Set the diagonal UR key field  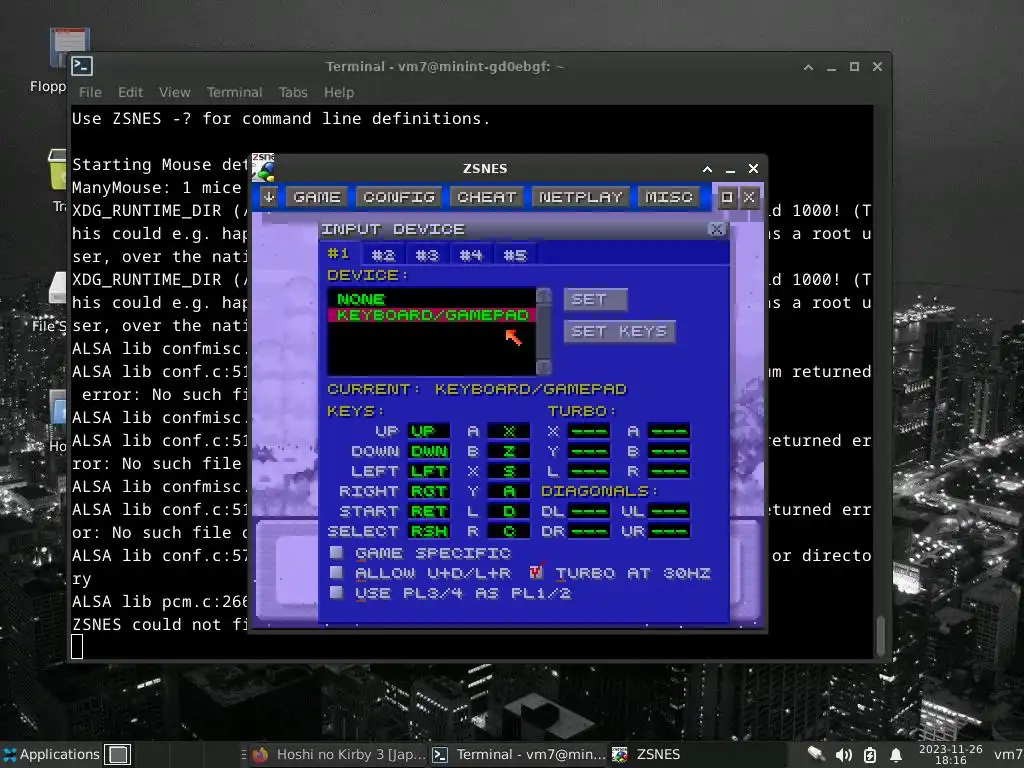tap(669, 532)
